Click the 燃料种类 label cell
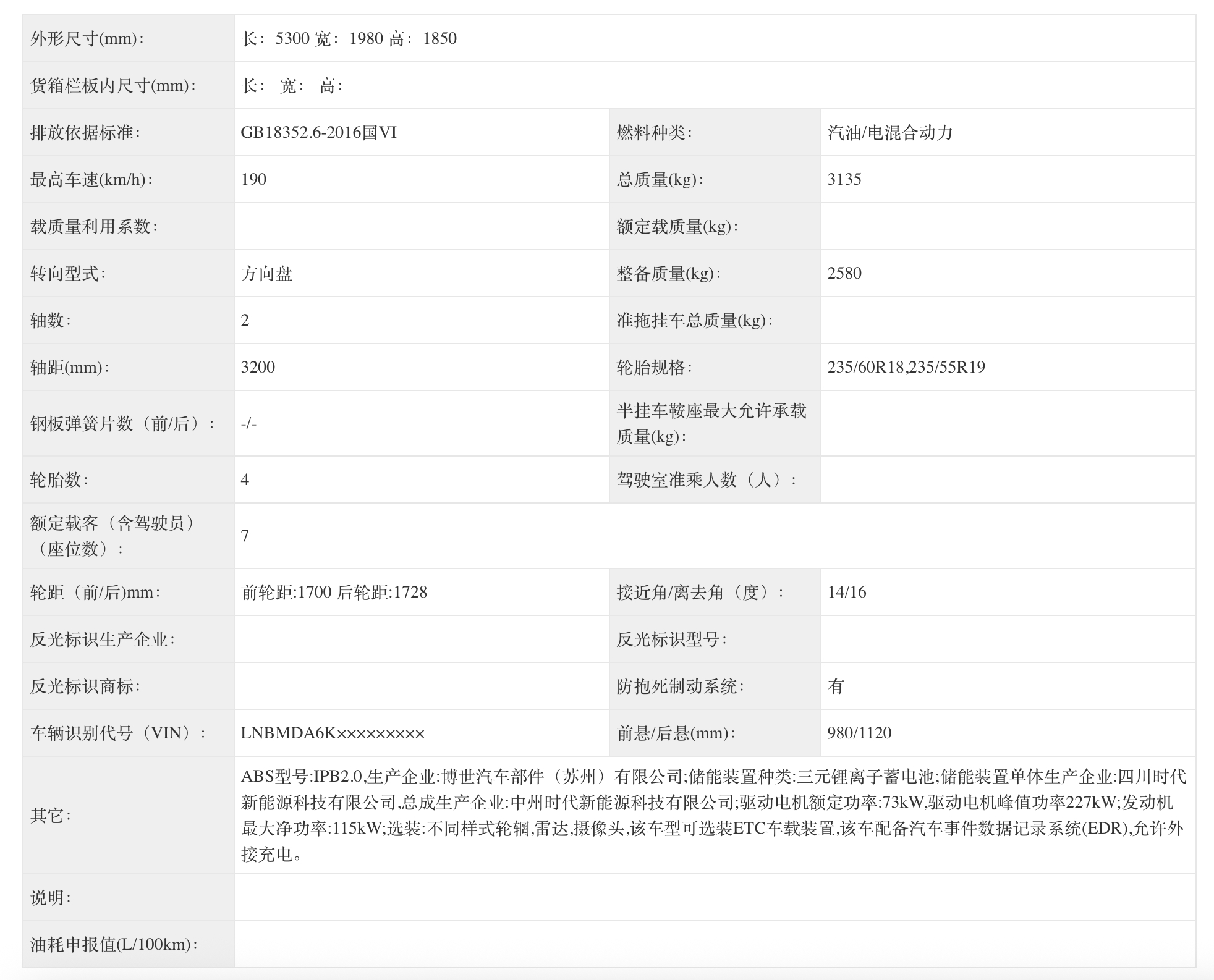Viewport: 1214px width, 980px height. 654,133
